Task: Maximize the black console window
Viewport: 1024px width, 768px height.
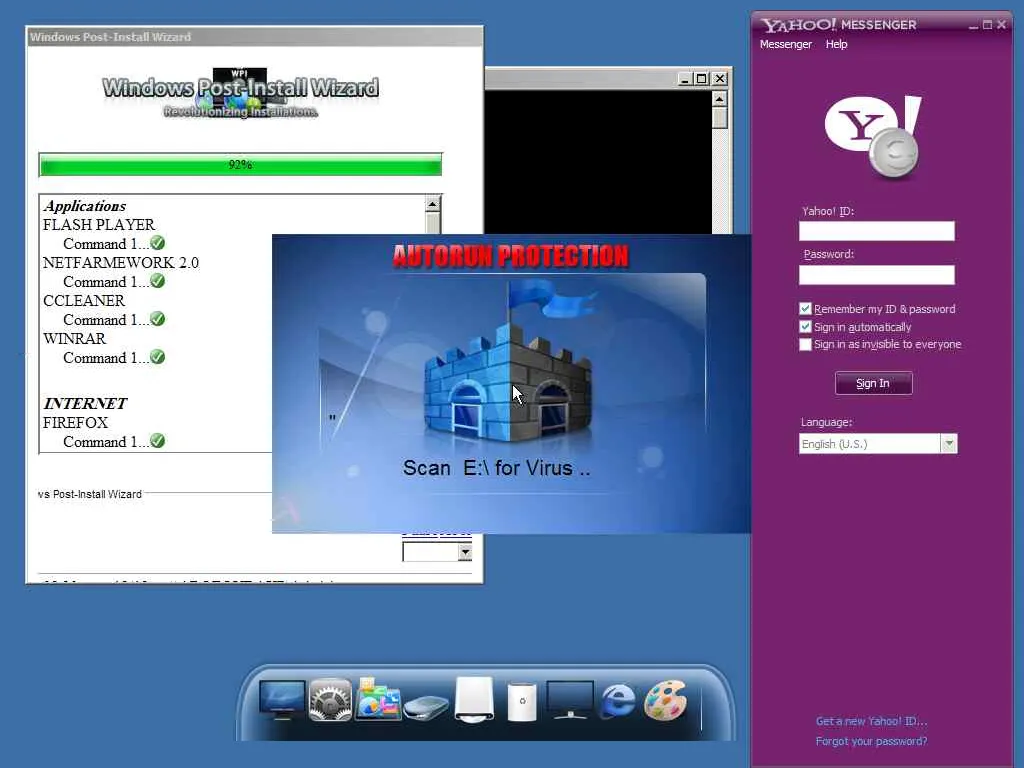Action: click(701, 78)
